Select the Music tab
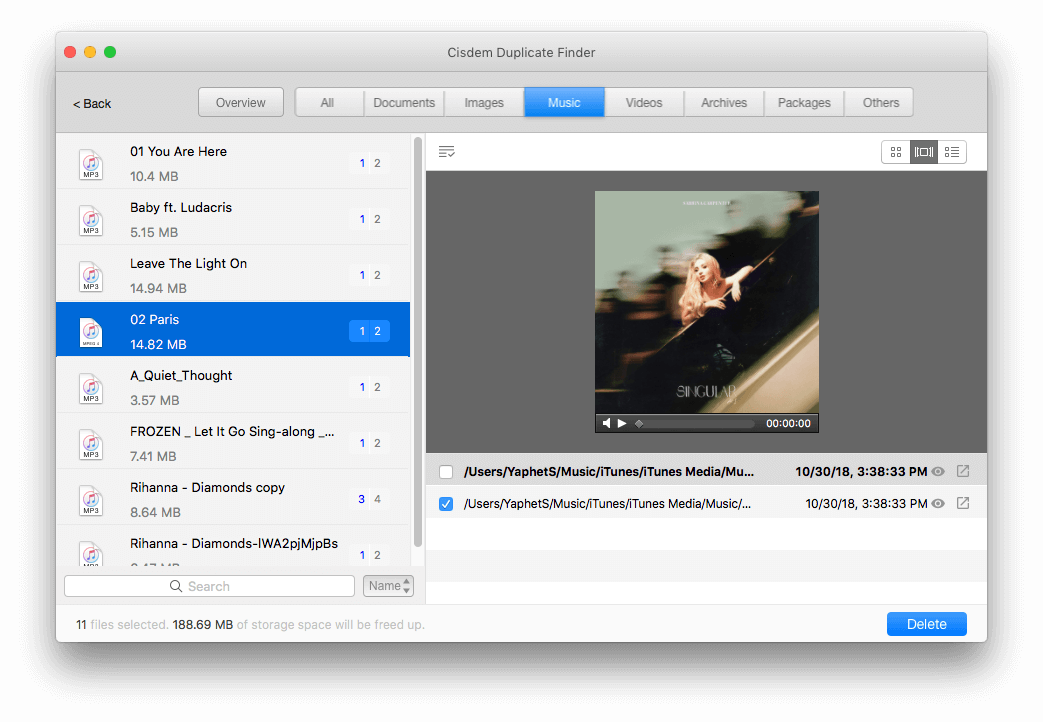 pos(564,102)
